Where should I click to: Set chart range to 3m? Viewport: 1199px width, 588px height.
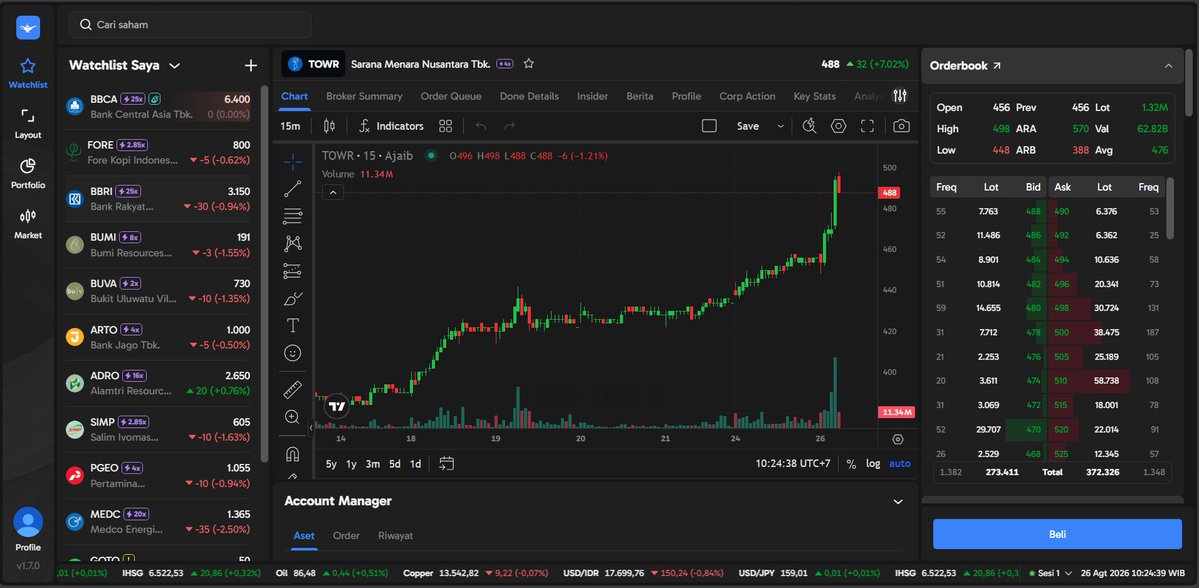point(372,463)
